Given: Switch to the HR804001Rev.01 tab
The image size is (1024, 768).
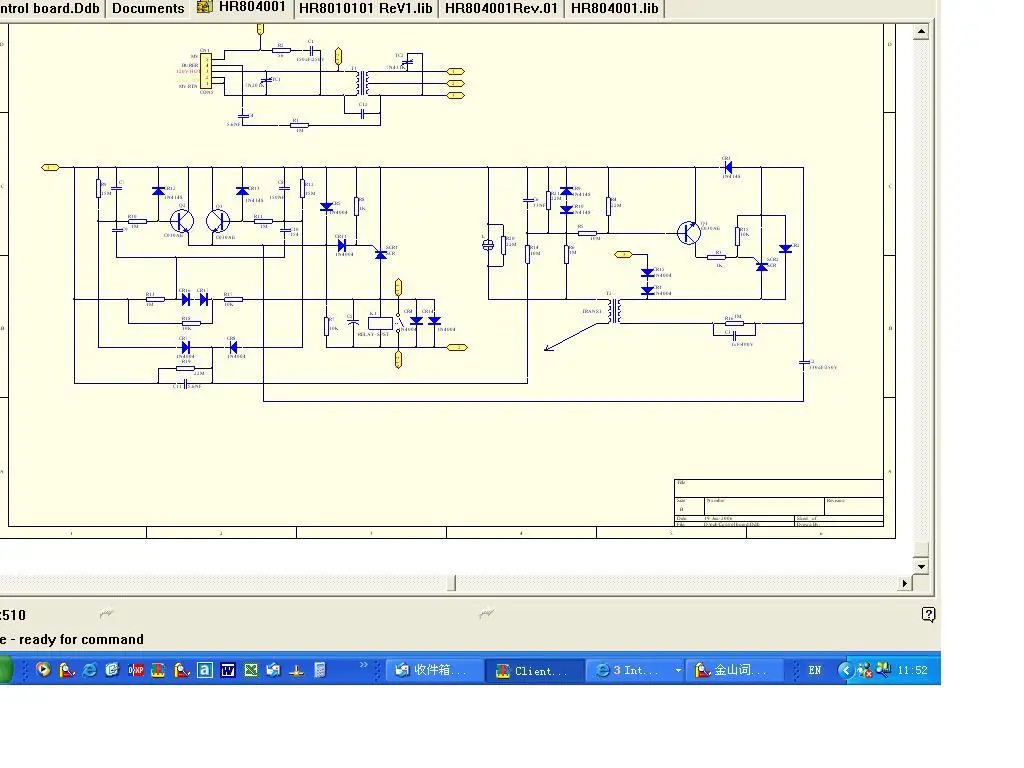Looking at the screenshot, I should pos(501,8).
